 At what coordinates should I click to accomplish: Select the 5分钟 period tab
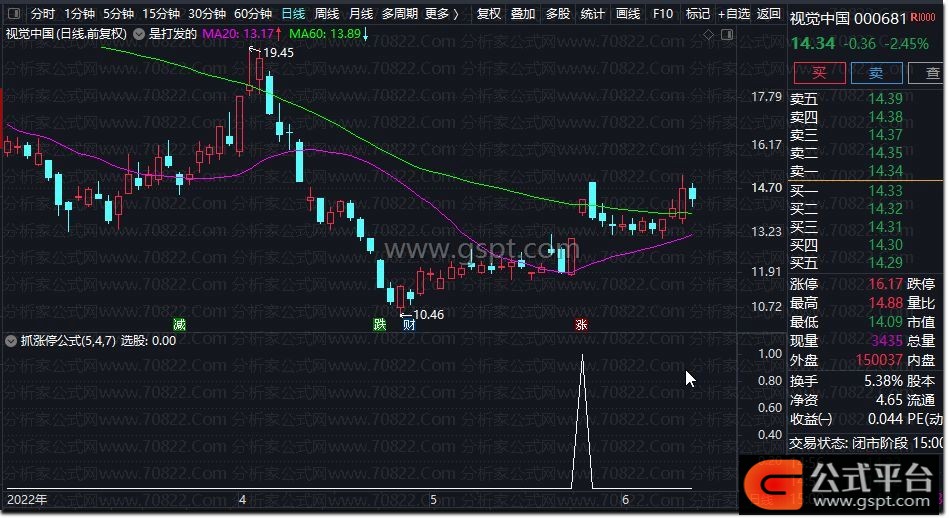pyautogui.click(x=118, y=13)
